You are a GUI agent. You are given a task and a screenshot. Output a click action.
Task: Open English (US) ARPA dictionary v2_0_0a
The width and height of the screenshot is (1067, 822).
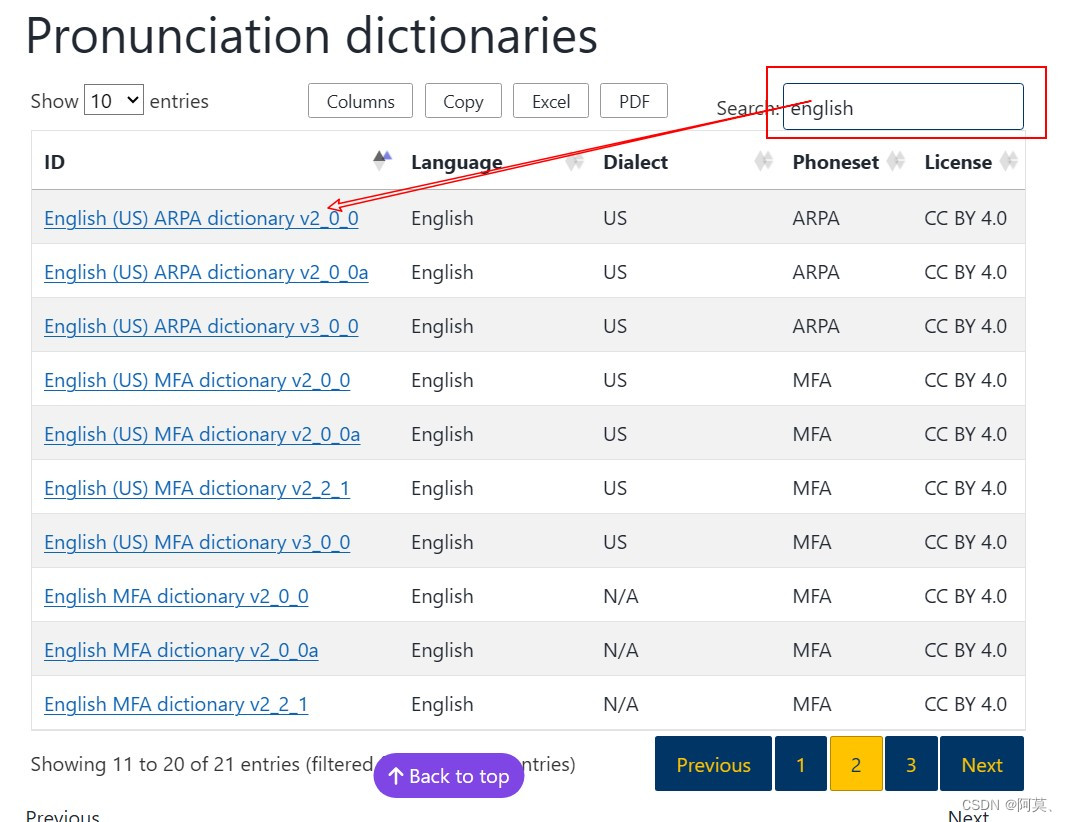[205, 272]
